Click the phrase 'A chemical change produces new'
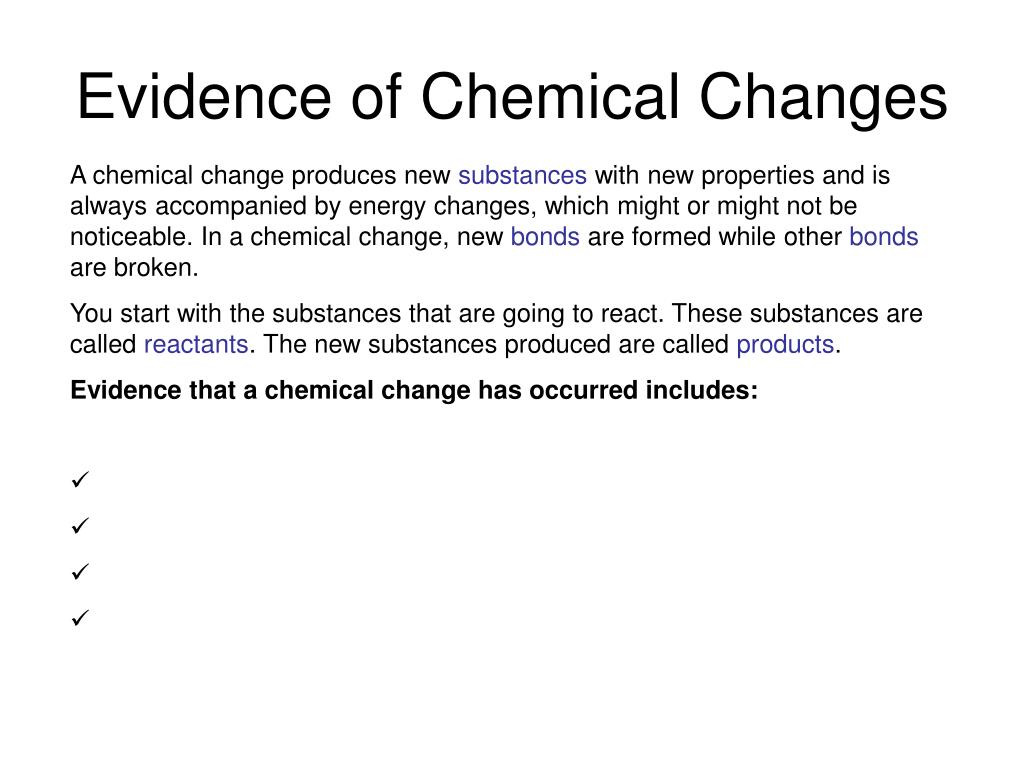 click(x=261, y=176)
